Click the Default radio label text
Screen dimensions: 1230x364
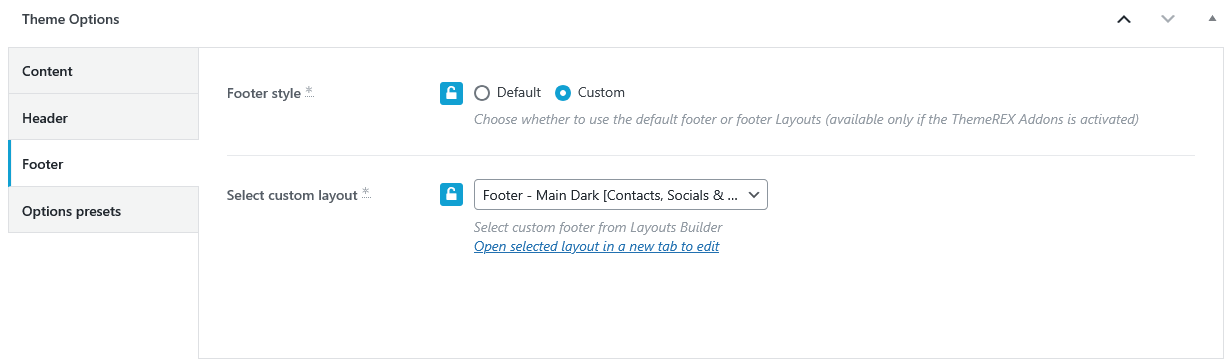coord(519,93)
